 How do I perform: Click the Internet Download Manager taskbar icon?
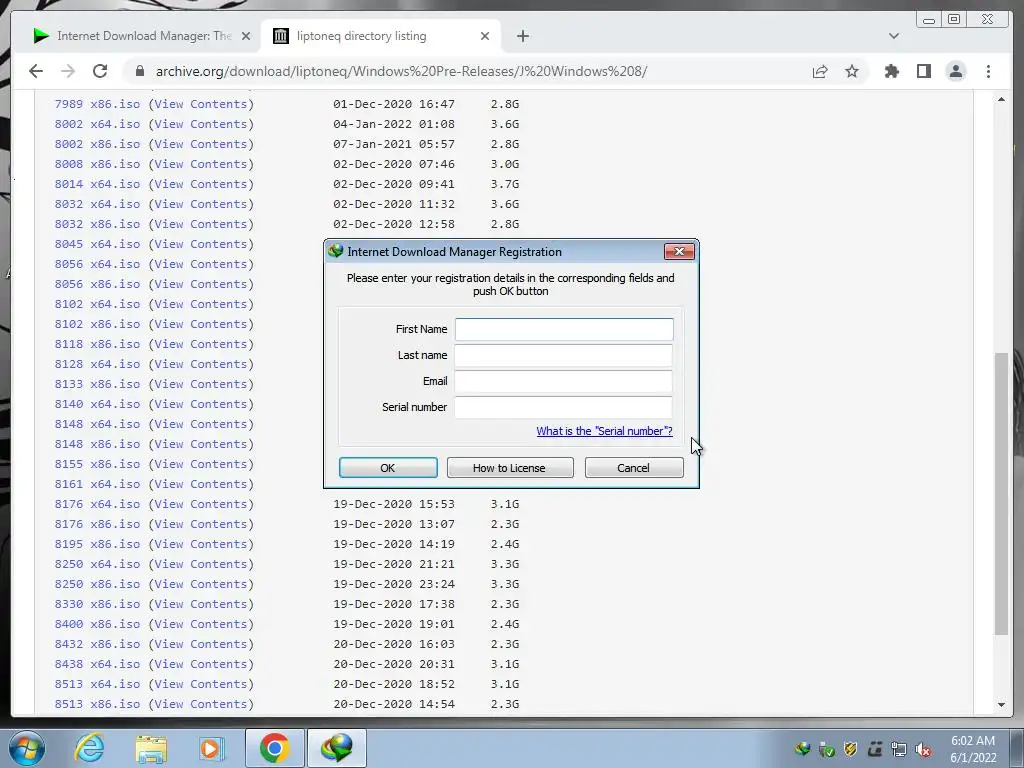tap(336, 748)
